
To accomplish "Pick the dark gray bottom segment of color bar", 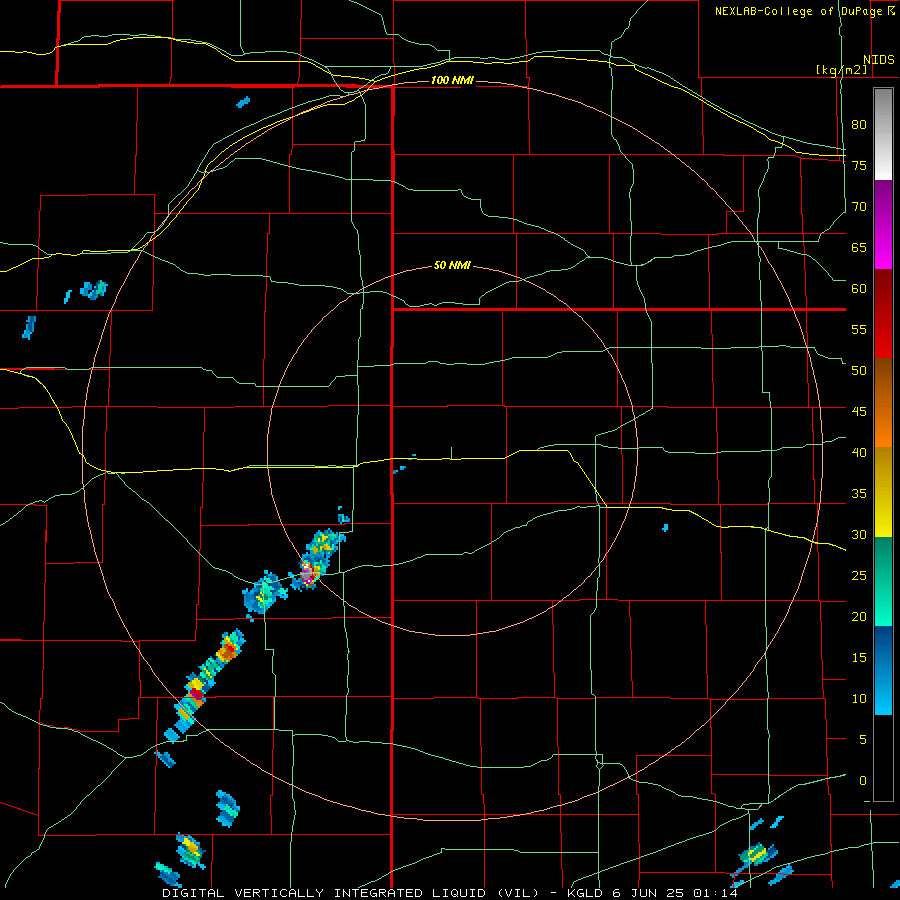I will (x=883, y=758).
